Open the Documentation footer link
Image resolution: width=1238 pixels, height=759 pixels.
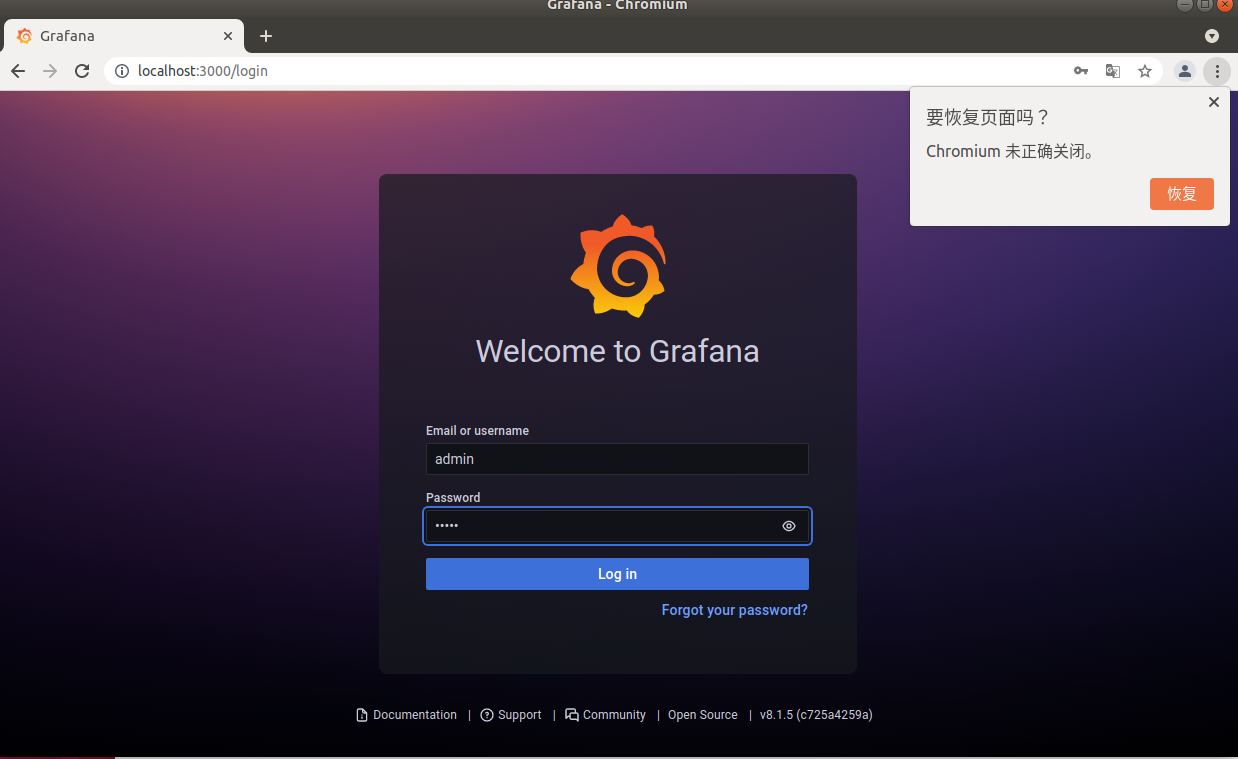(x=407, y=715)
